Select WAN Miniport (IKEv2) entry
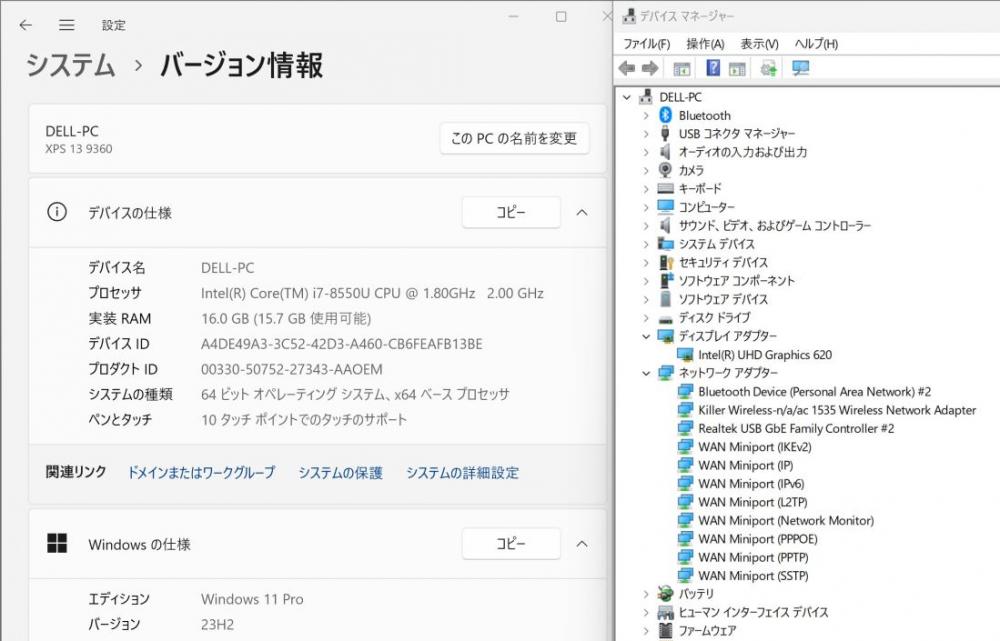The width and height of the screenshot is (1000, 641). 754,447
